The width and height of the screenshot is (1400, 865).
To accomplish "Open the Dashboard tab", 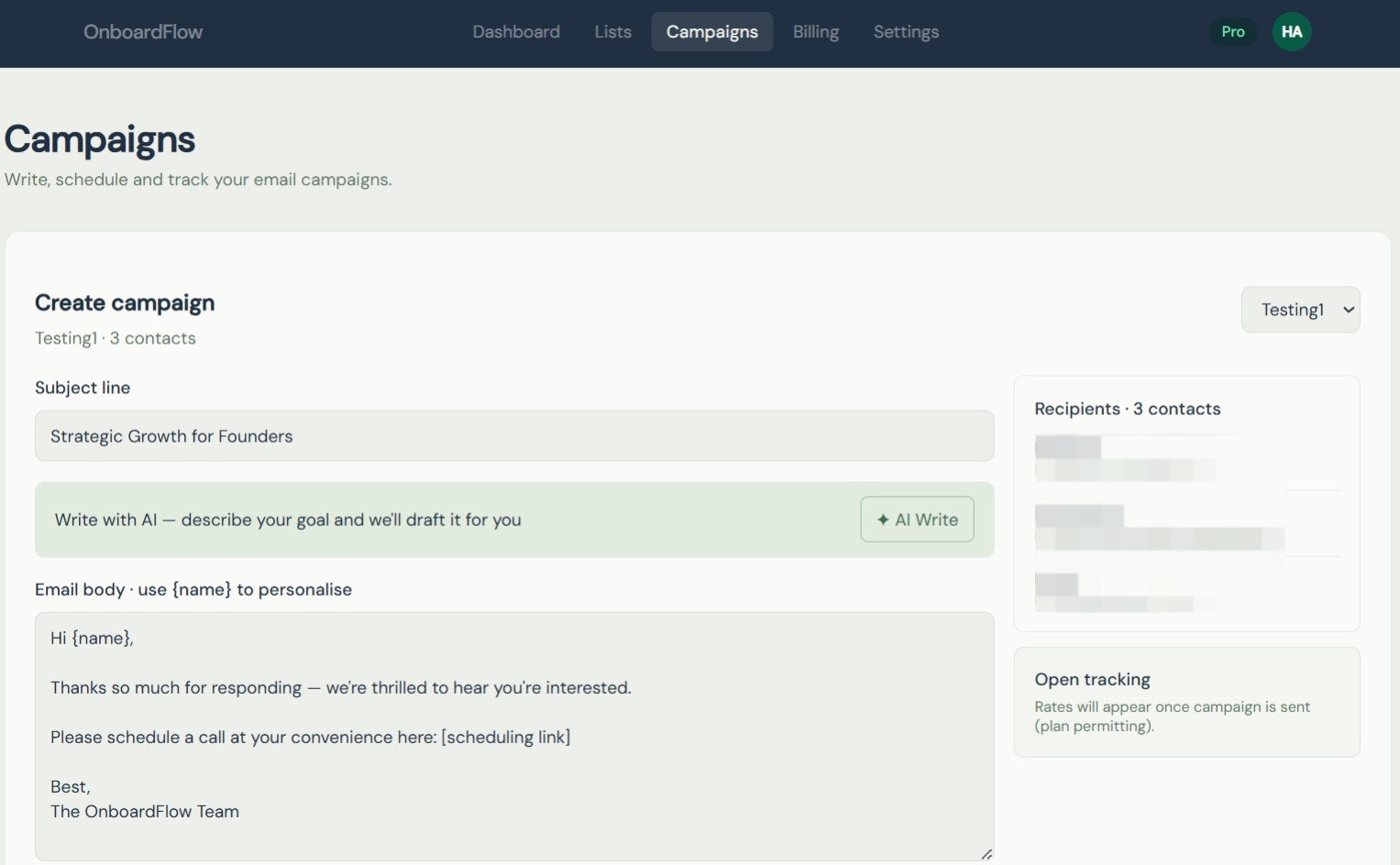I will pyautogui.click(x=516, y=32).
